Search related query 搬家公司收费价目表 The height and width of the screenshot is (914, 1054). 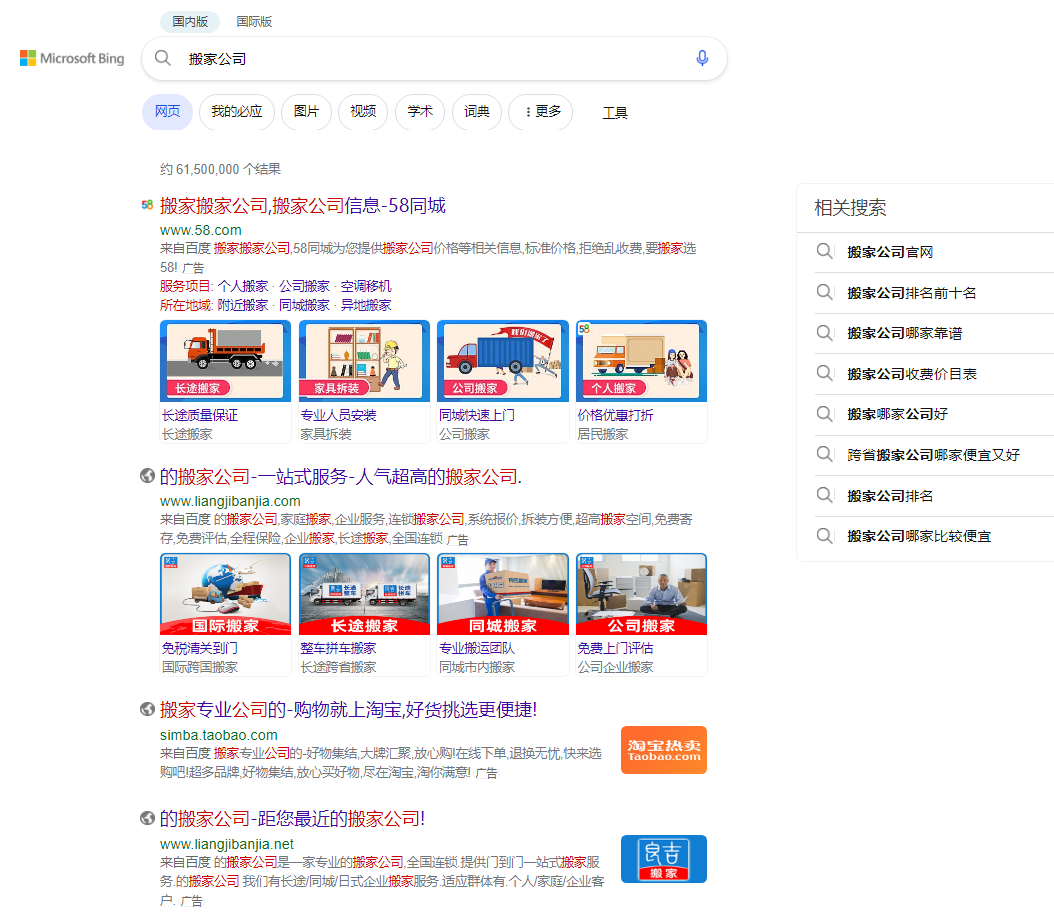click(x=911, y=374)
